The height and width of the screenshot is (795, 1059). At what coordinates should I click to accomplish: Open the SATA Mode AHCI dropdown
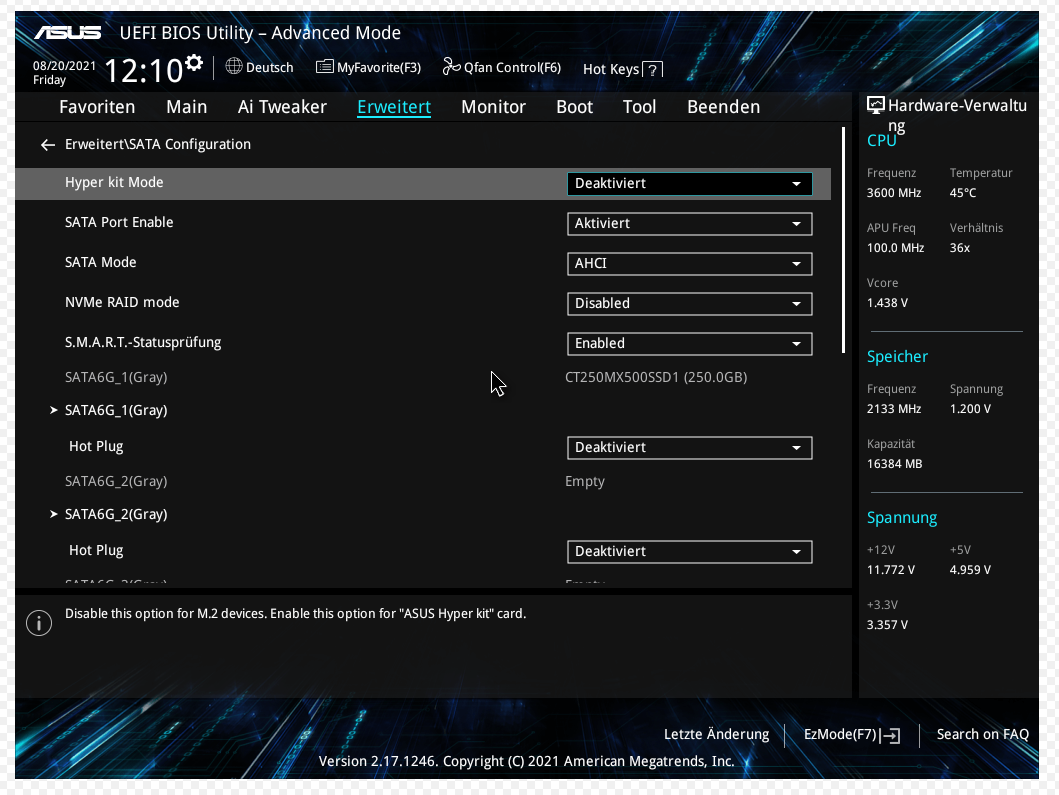690,263
